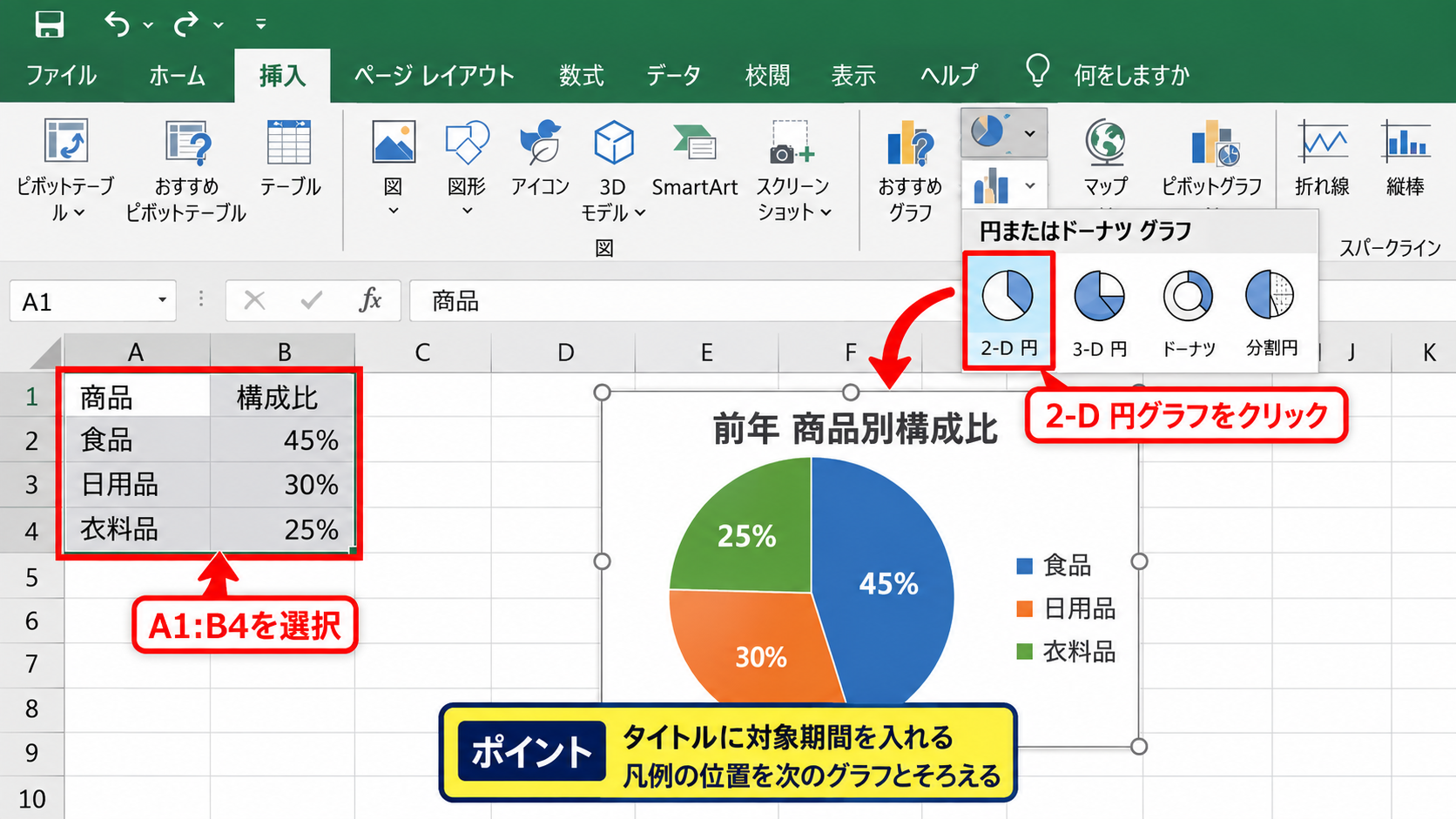The width and height of the screenshot is (1456, 819).
Task: Click the Undo arrow icon
Action: 117,23
